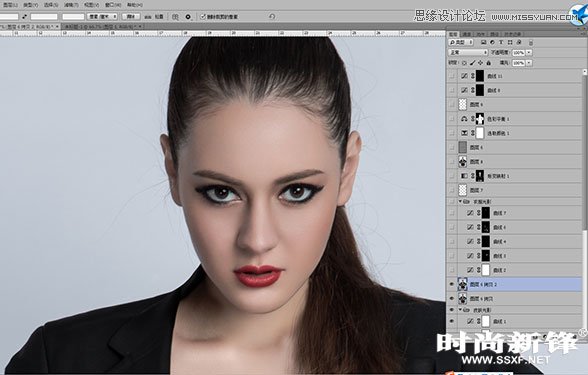Open the fill slider dropdown arrow
This screenshot has height=375, width=588.
(x=529, y=63)
